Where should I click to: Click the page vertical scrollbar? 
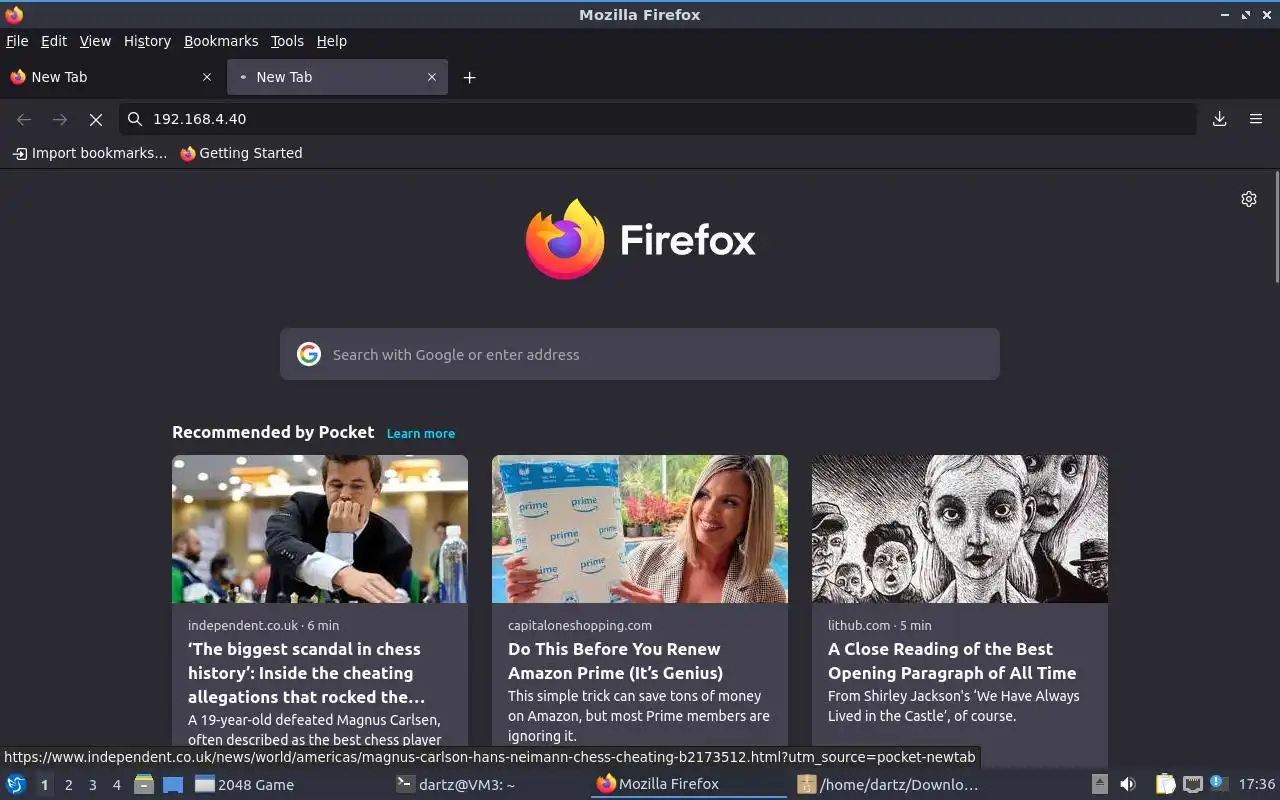pos(1276,228)
